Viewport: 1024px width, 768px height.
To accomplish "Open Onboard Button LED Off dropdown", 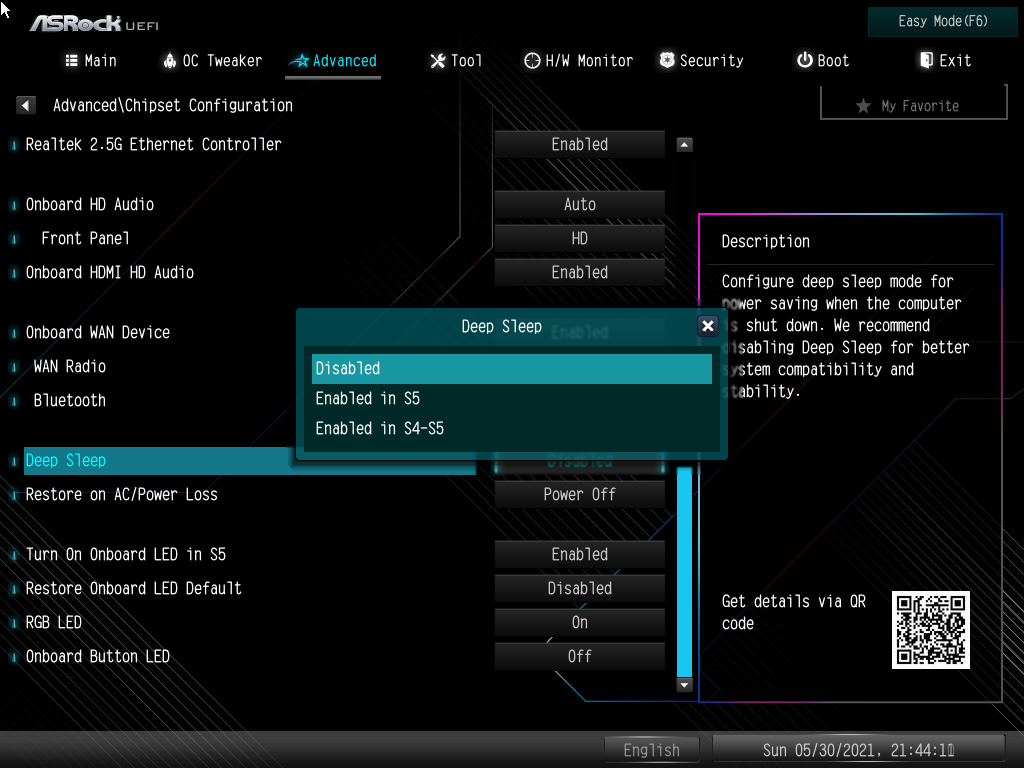I will (x=580, y=656).
